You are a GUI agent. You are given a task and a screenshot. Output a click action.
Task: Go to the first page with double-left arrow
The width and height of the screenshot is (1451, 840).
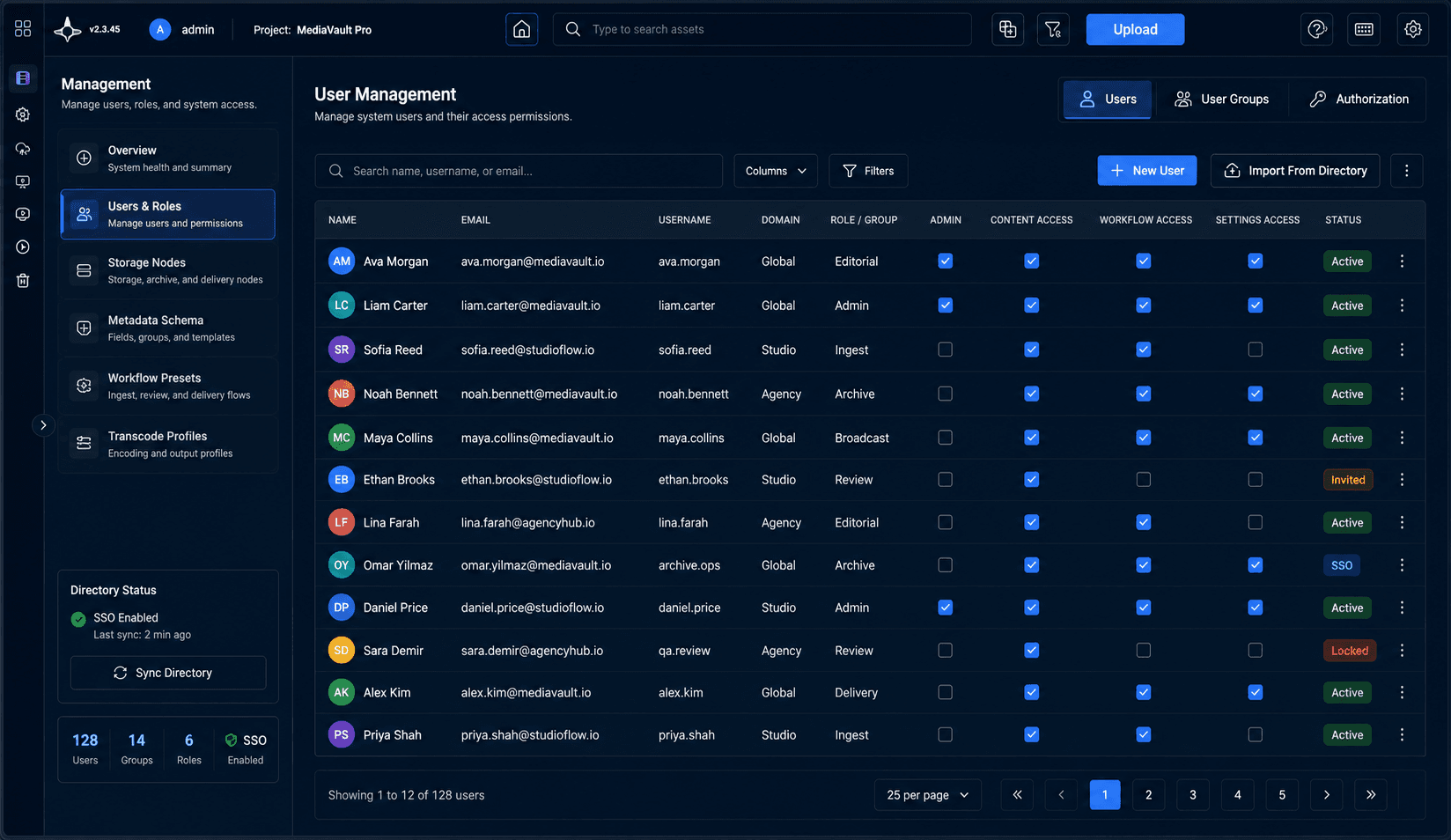tap(1017, 795)
